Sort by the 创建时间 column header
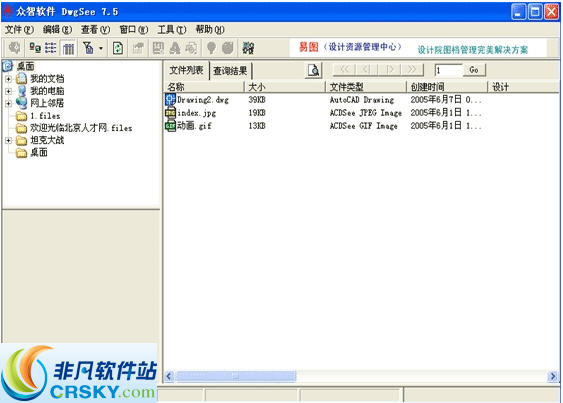 pos(447,87)
